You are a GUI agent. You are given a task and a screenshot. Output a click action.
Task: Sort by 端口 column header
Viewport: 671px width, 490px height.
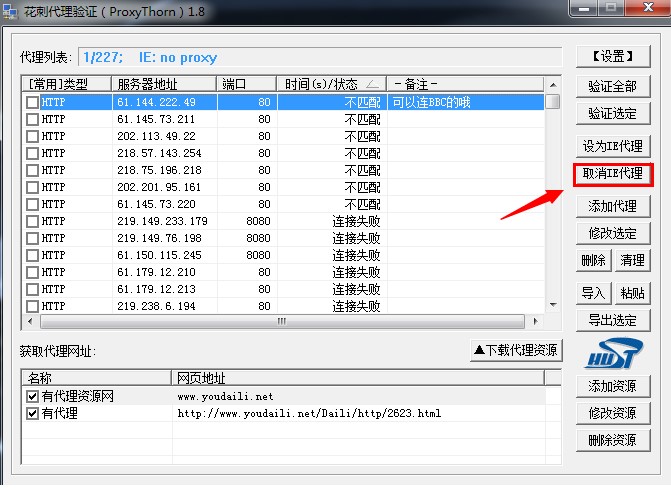pyautogui.click(x=247, y=84)
